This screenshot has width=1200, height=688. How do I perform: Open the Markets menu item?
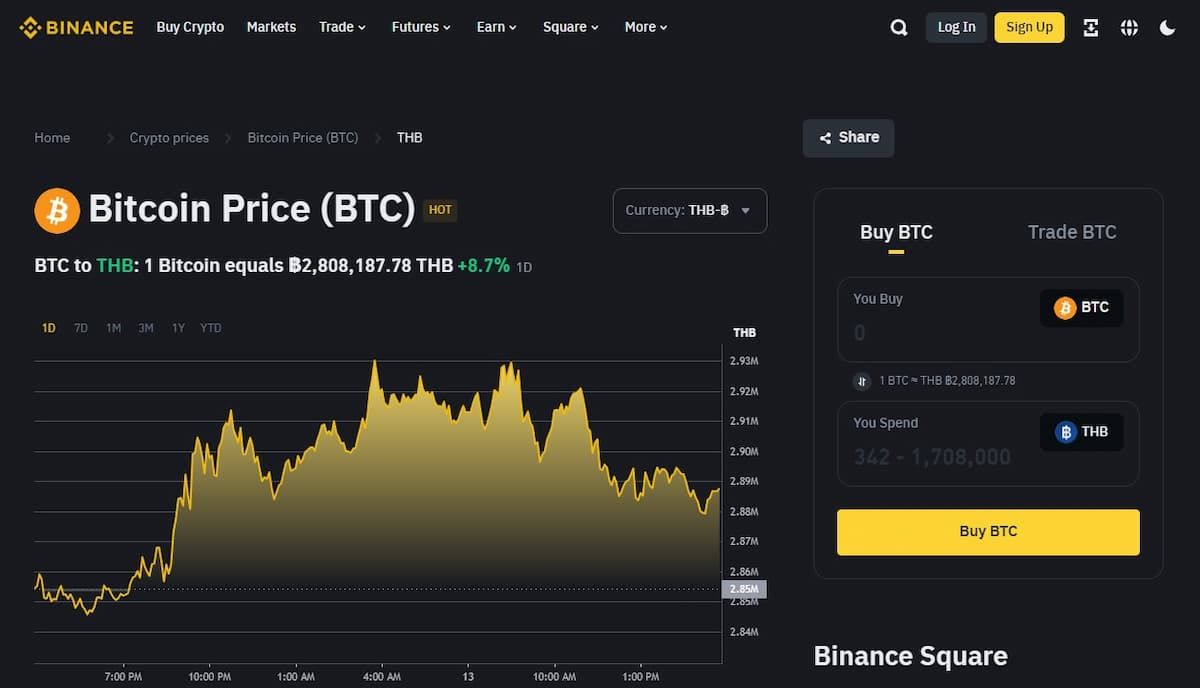(271, 27)
